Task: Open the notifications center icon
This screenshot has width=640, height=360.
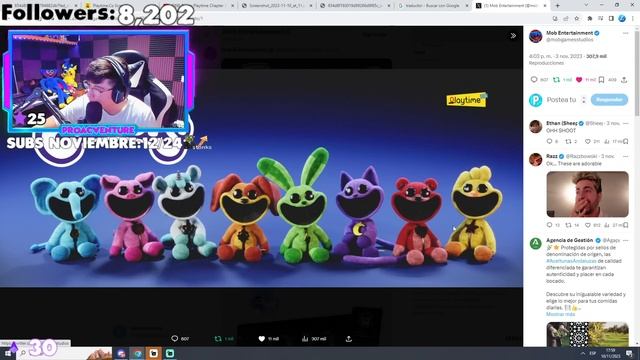Action: (x=629, y=353)
